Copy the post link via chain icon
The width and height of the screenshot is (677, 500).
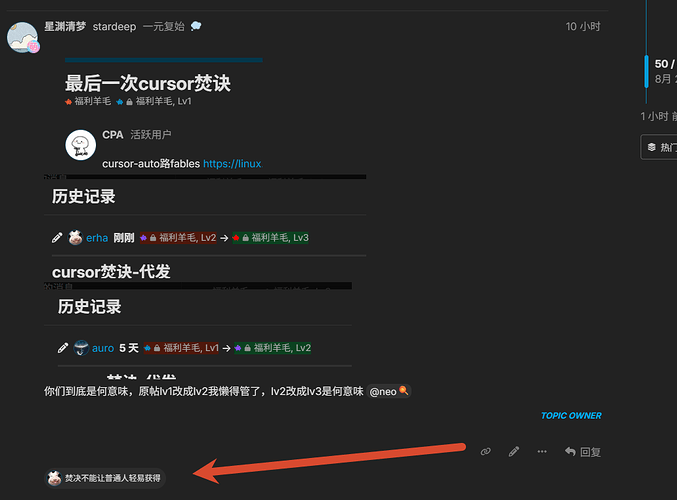click(x=486, y=452)
